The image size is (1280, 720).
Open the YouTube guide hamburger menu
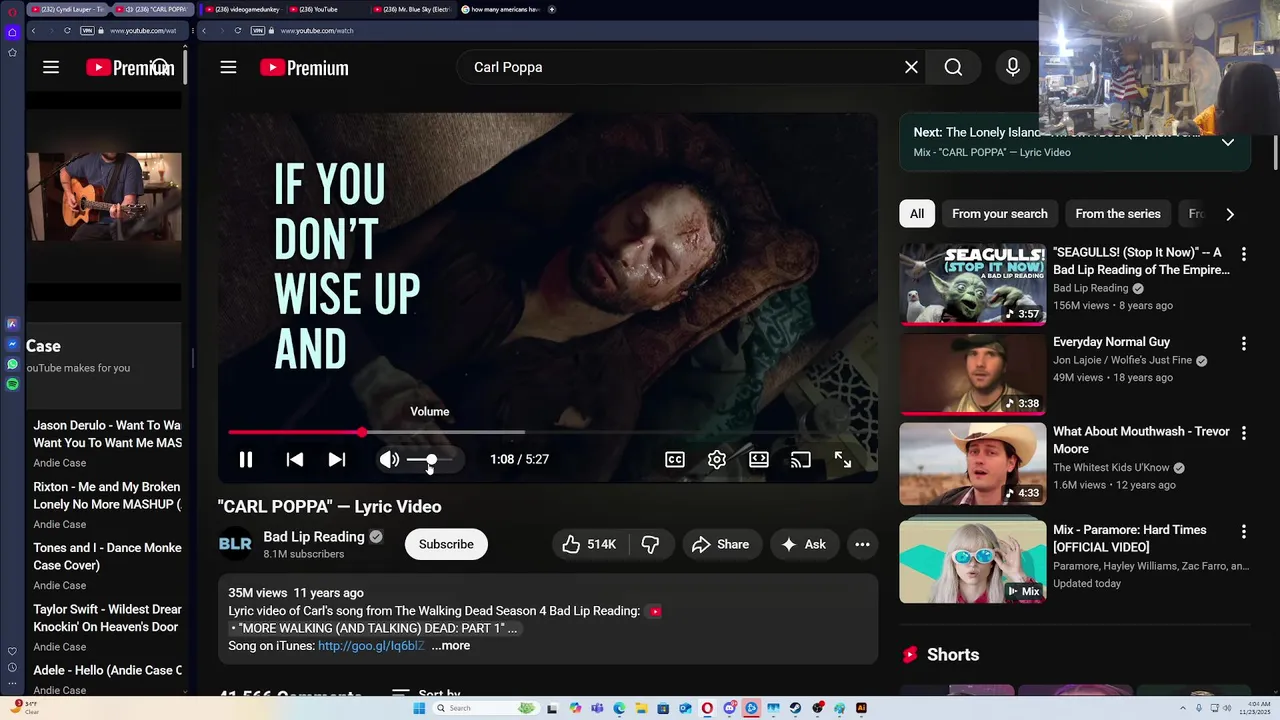(228, 67)
